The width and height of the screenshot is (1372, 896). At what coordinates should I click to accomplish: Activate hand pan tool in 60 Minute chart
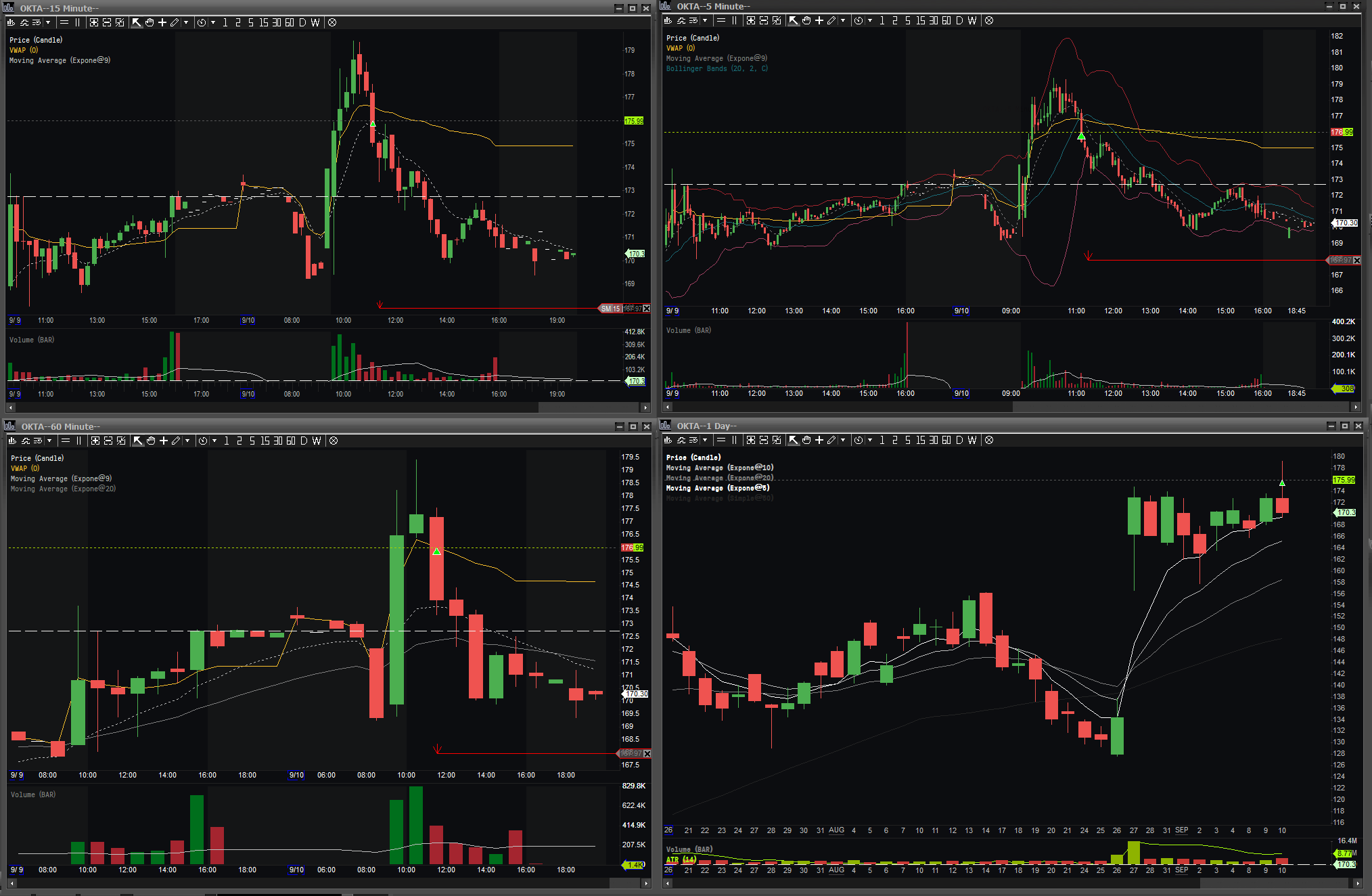[151, 441]
